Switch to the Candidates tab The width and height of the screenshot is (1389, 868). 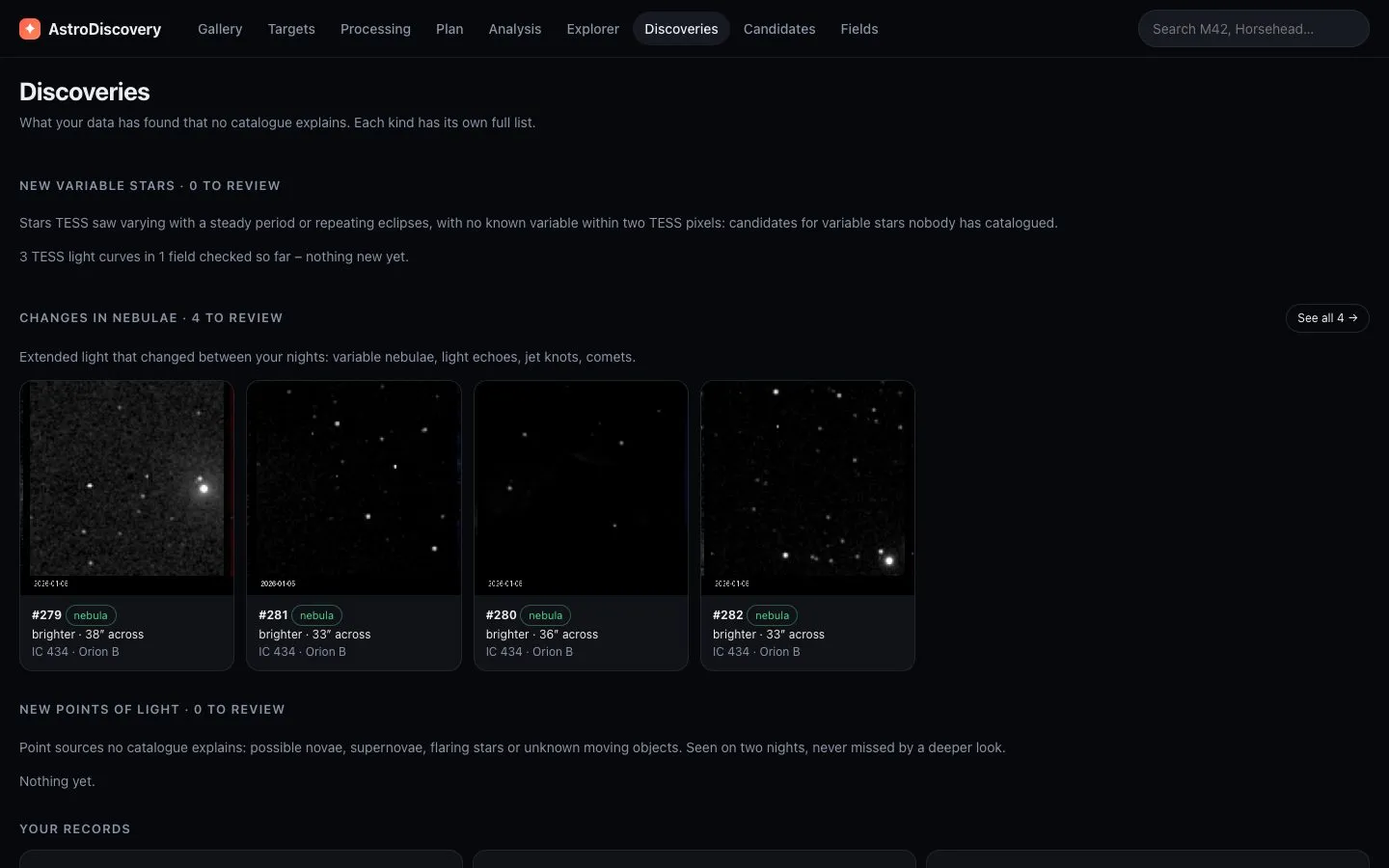pyautogui.click(x=779, y=29)
